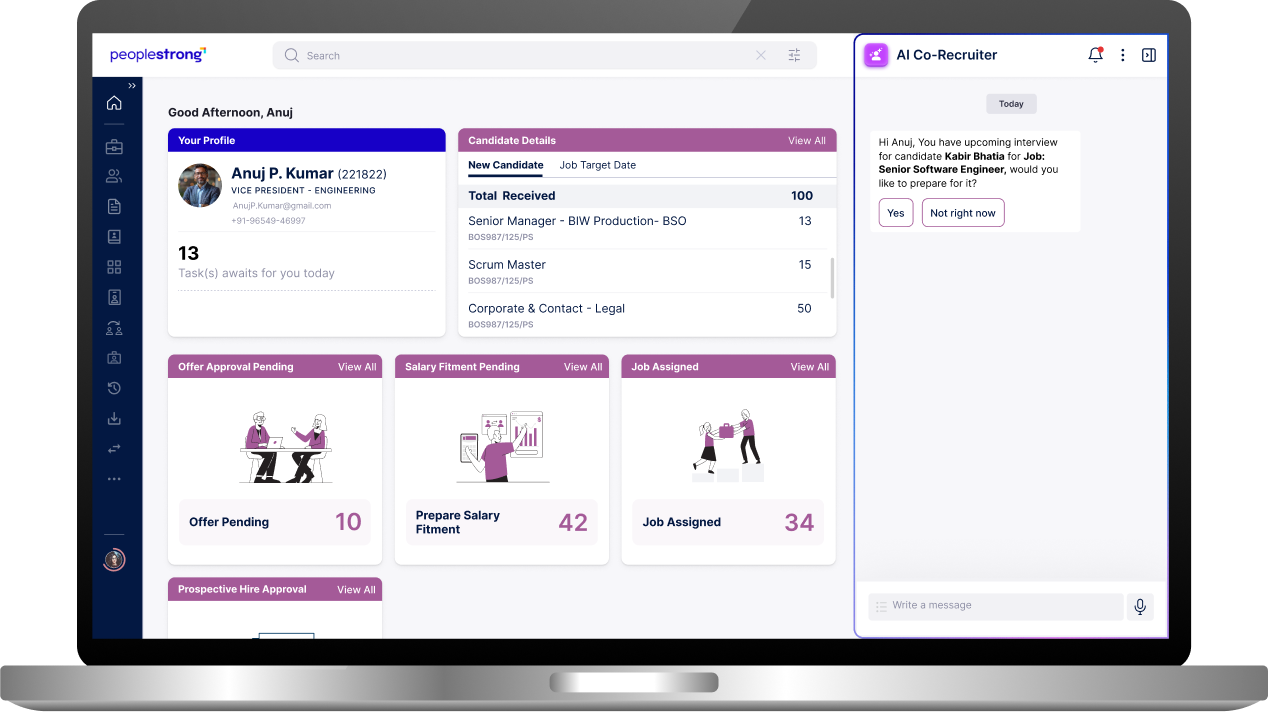
Task: View All in Job Assigned card
Action: click(810, 367)
